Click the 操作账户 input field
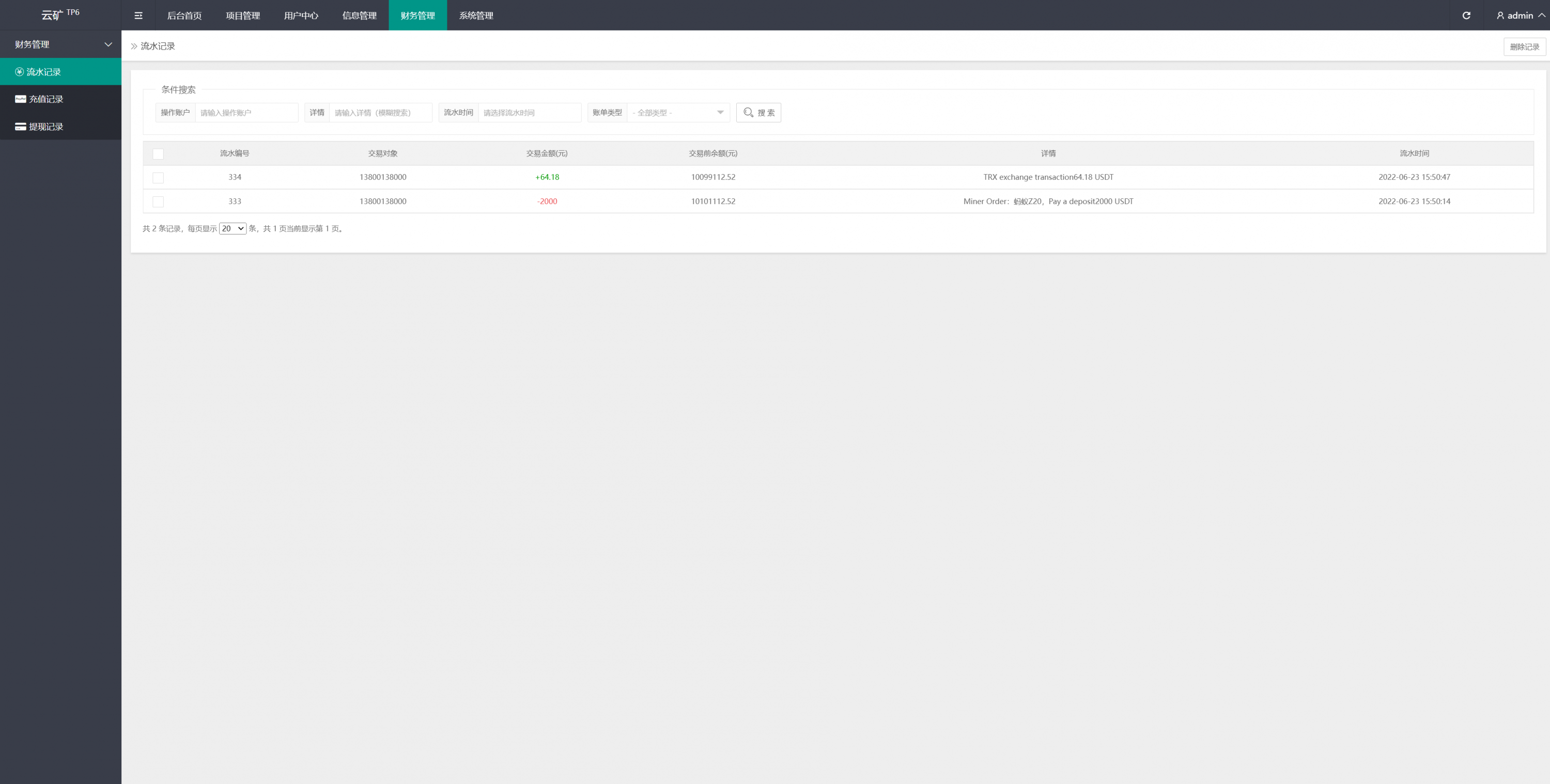Screen dimensions: 1550x784 [x=246, y=113]
